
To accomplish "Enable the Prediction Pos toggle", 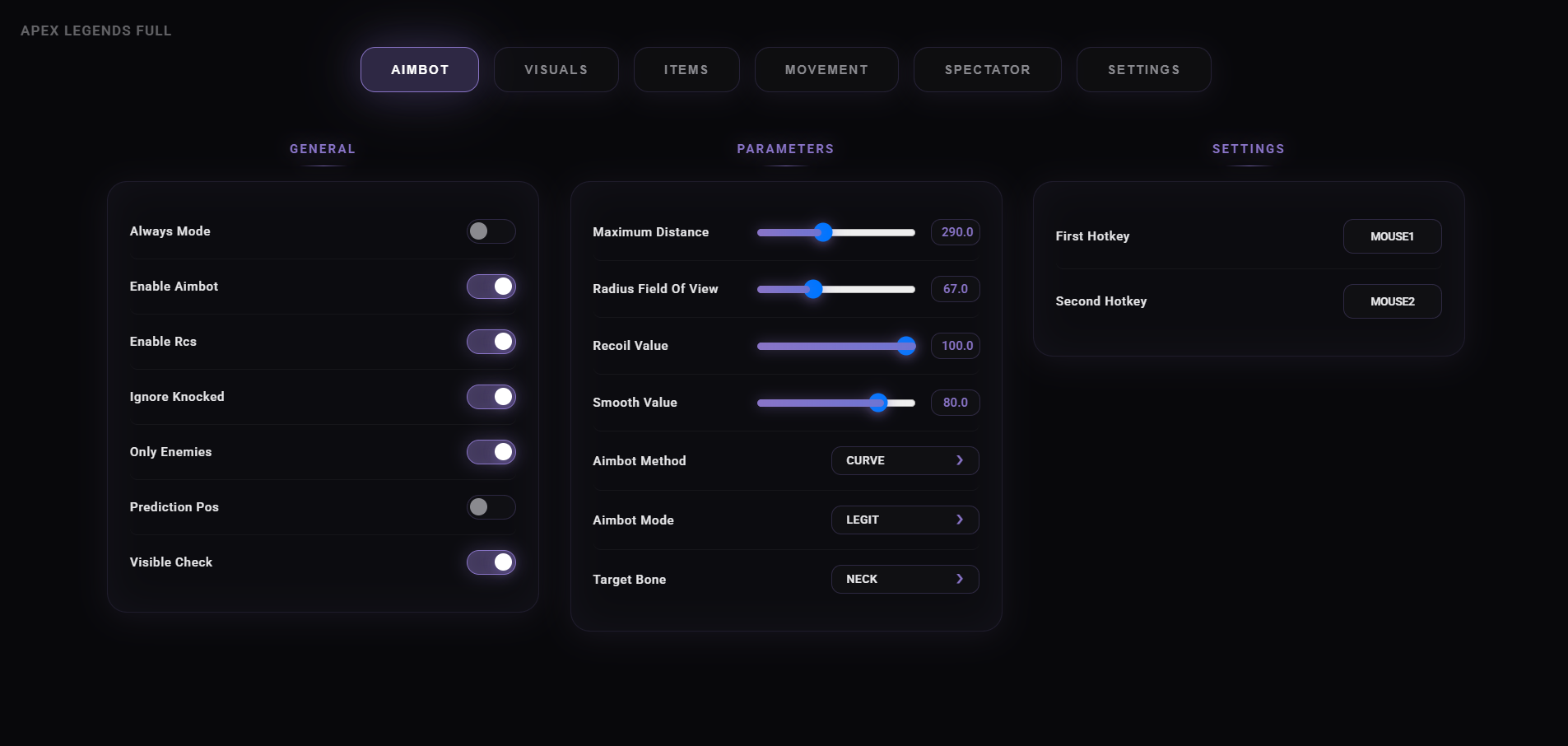I will tap(491, 507).
